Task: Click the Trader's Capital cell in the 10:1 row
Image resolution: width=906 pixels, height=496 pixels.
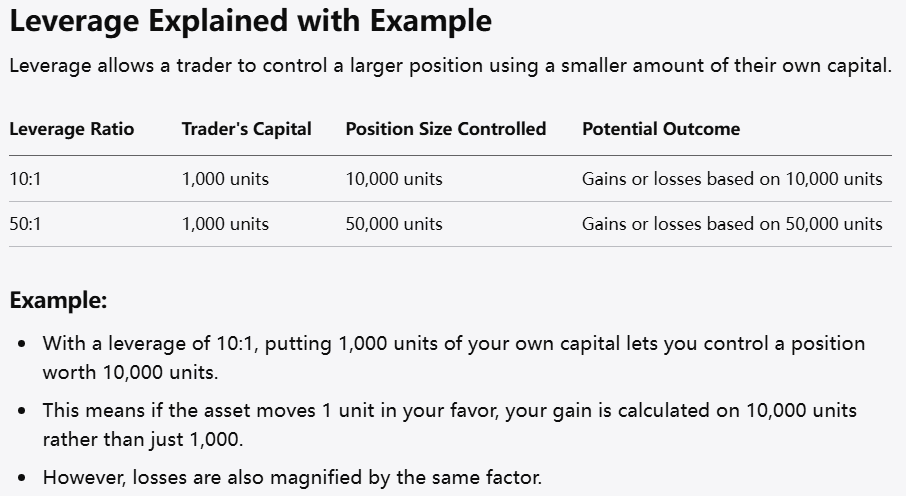Action: [225, 179]
